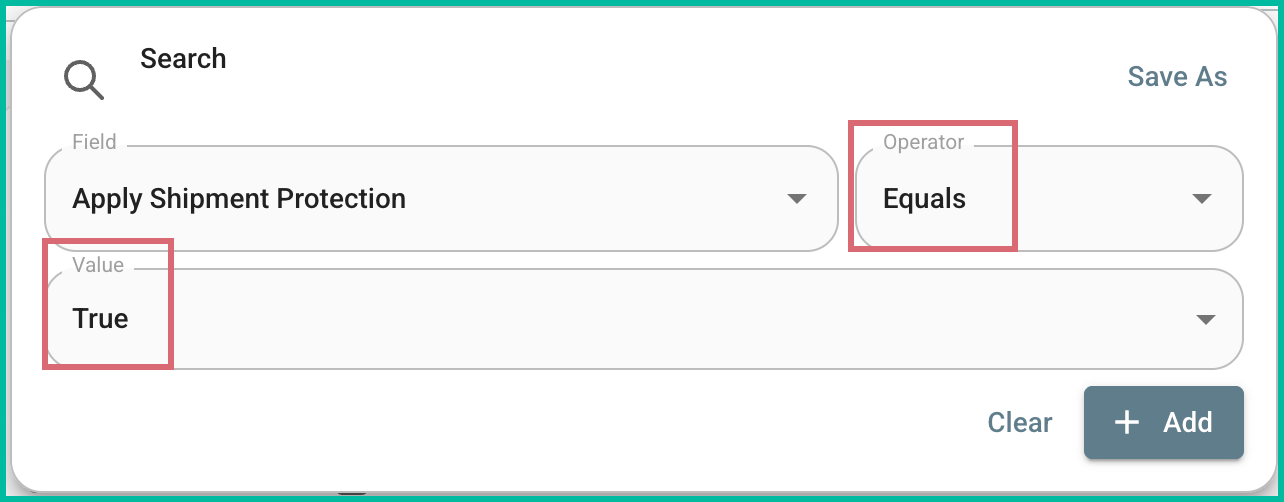Expand the Value dropdown arrow

tap(1205, 319)
